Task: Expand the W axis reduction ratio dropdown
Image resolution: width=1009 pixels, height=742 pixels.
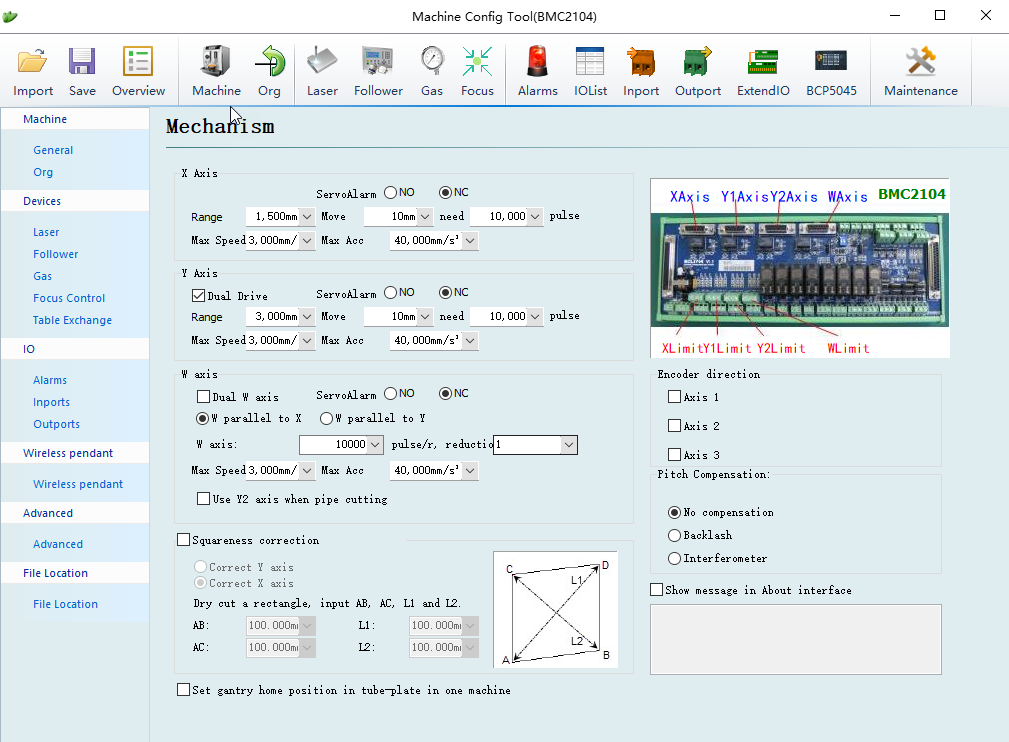Action: coord(568,445)
